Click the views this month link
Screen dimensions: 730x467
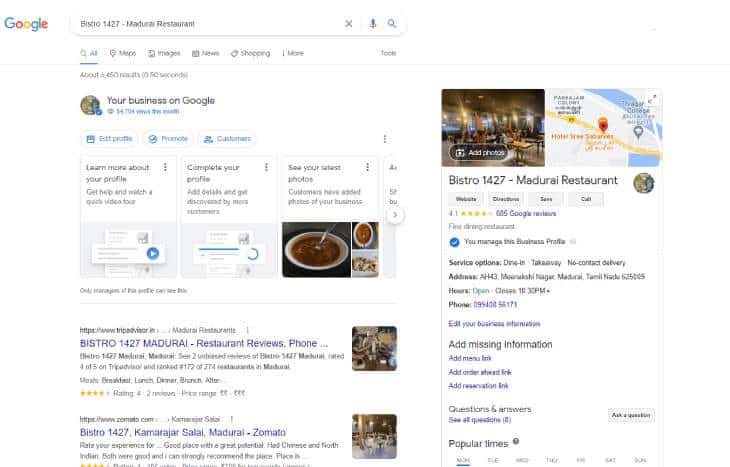148,111
